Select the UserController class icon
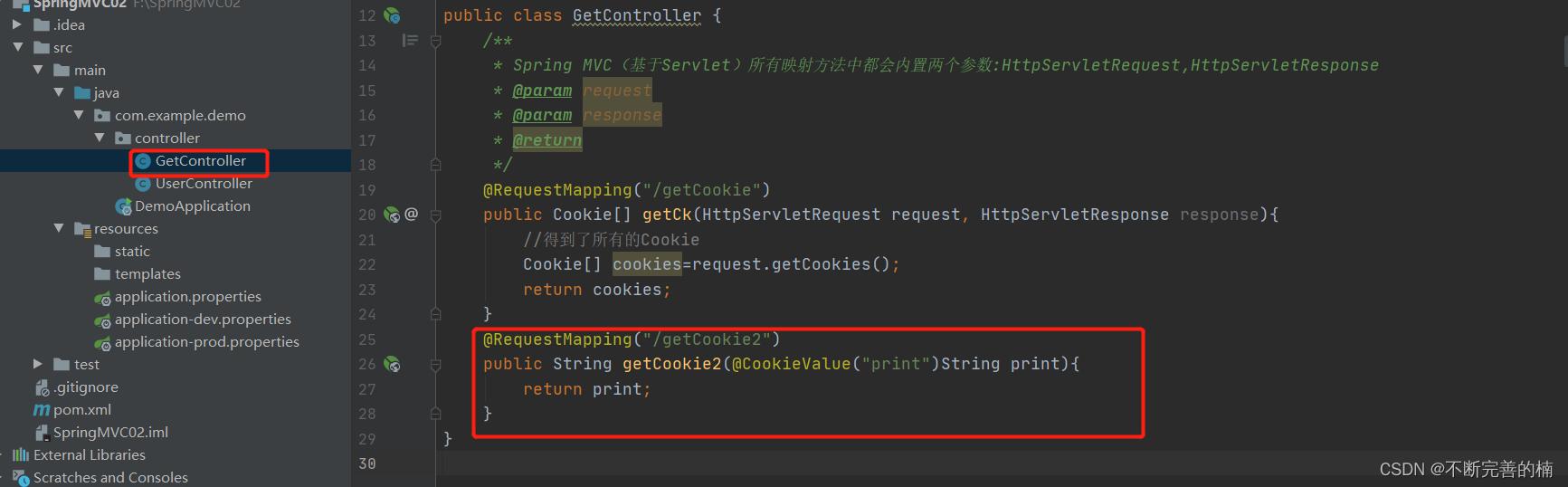 (143, 184)
